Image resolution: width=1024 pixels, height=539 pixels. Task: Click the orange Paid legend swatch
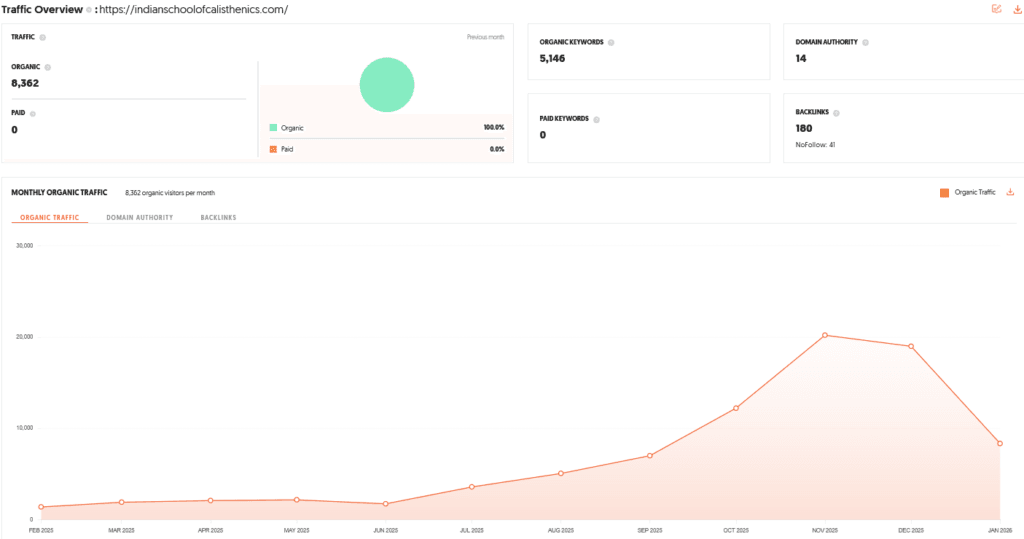coord(273,149)
